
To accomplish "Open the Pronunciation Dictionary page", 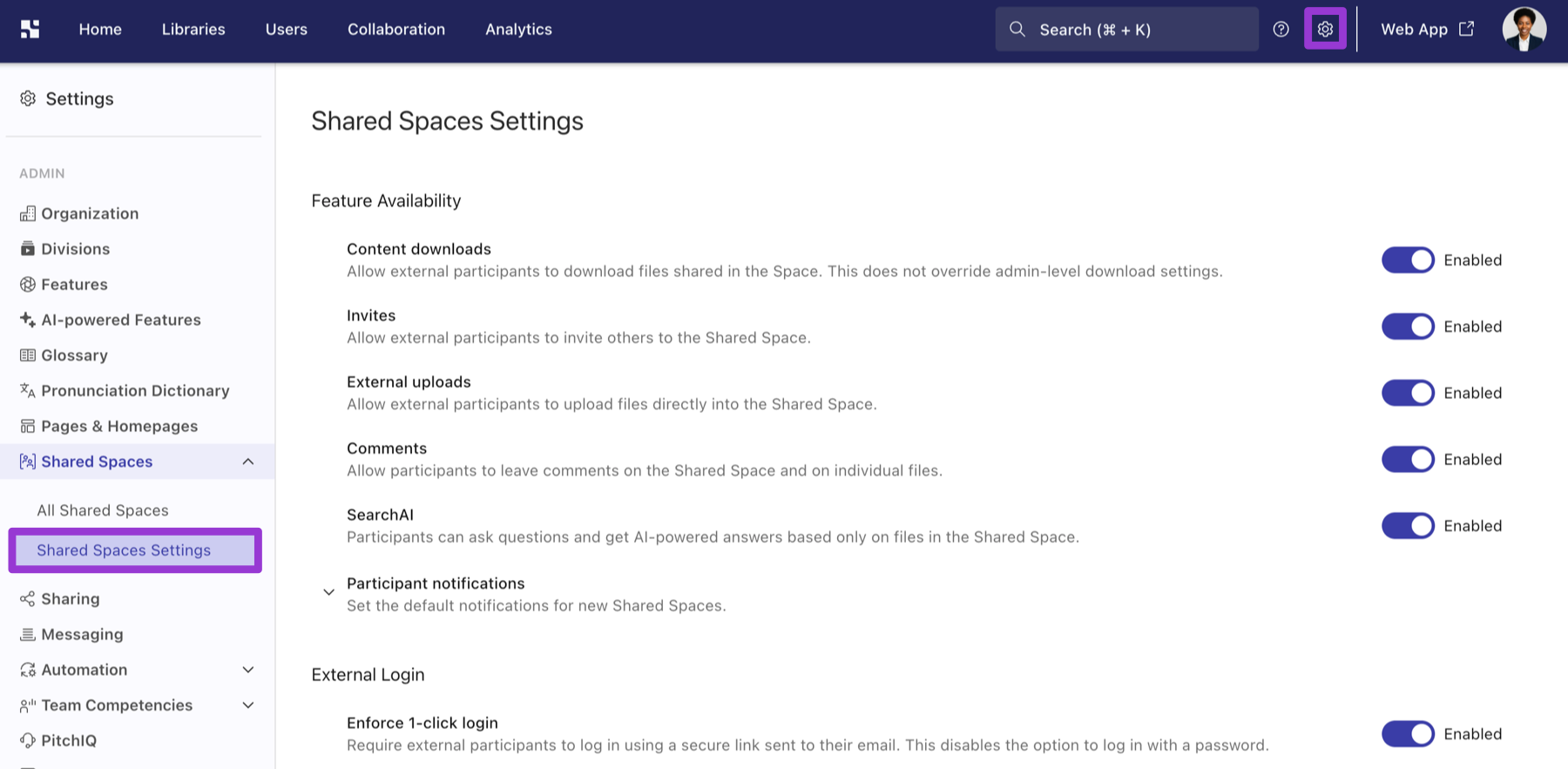I will click(x=135, y=391).
